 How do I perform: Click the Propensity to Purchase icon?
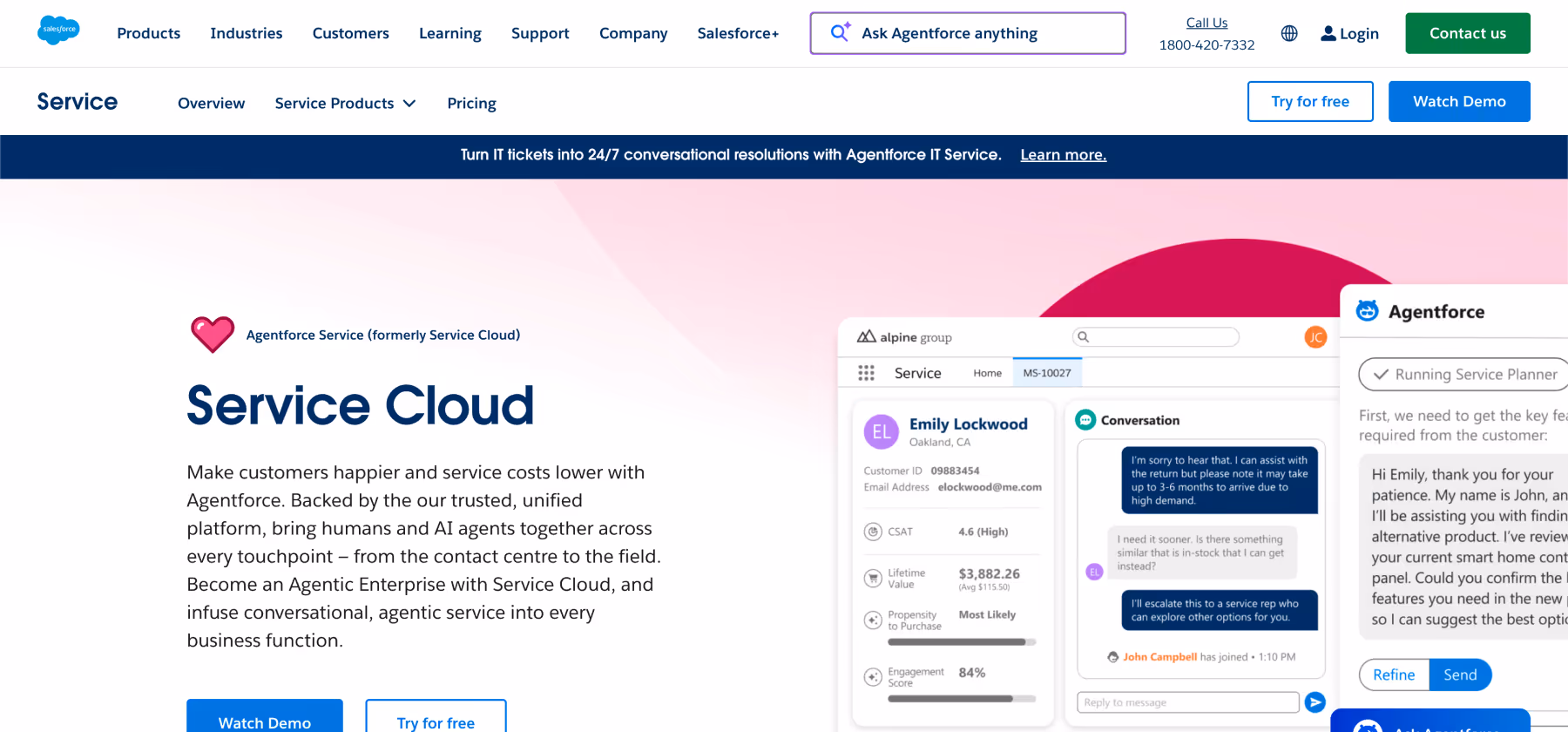click(873, 620)
